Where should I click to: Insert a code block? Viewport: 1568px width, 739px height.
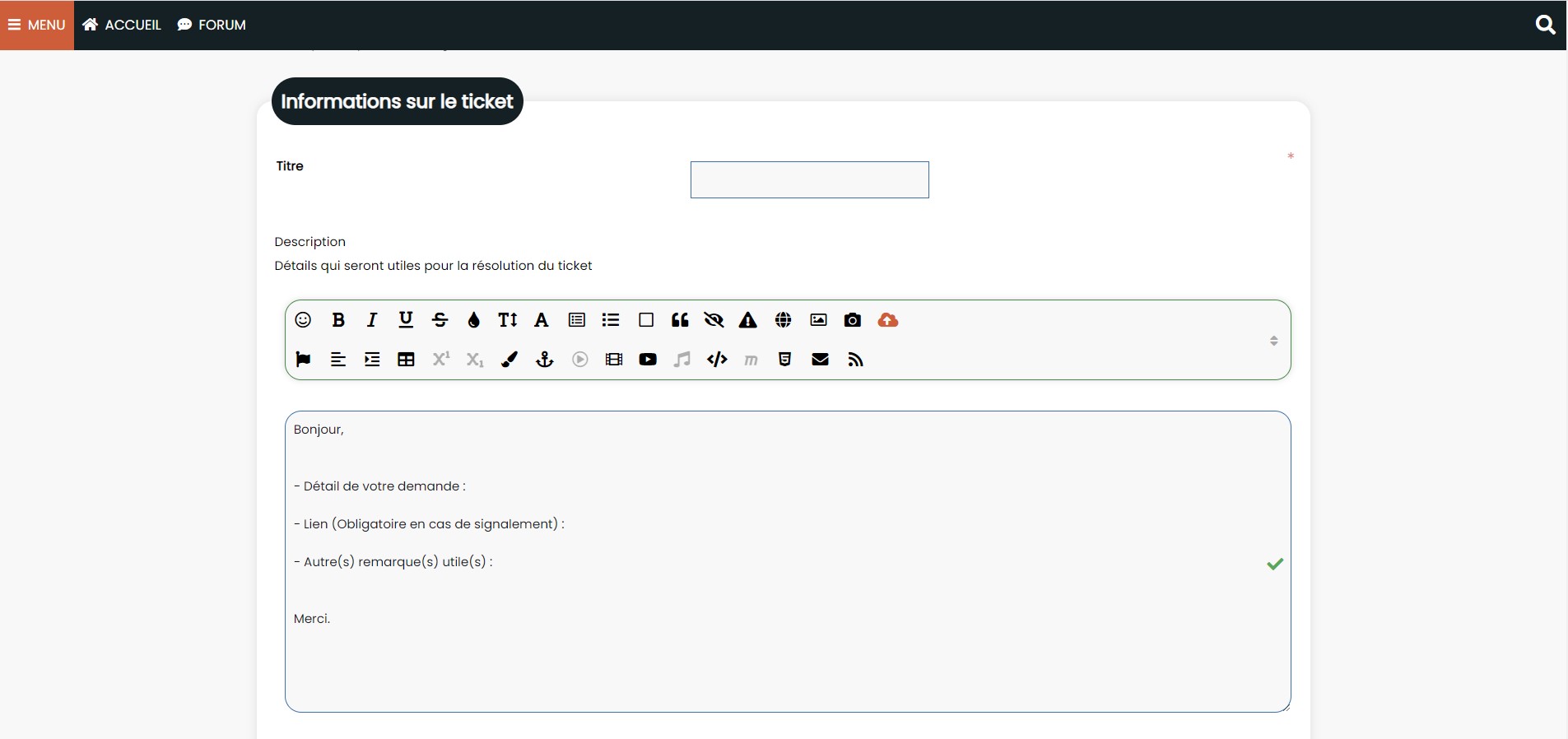(x=717, y=360)
